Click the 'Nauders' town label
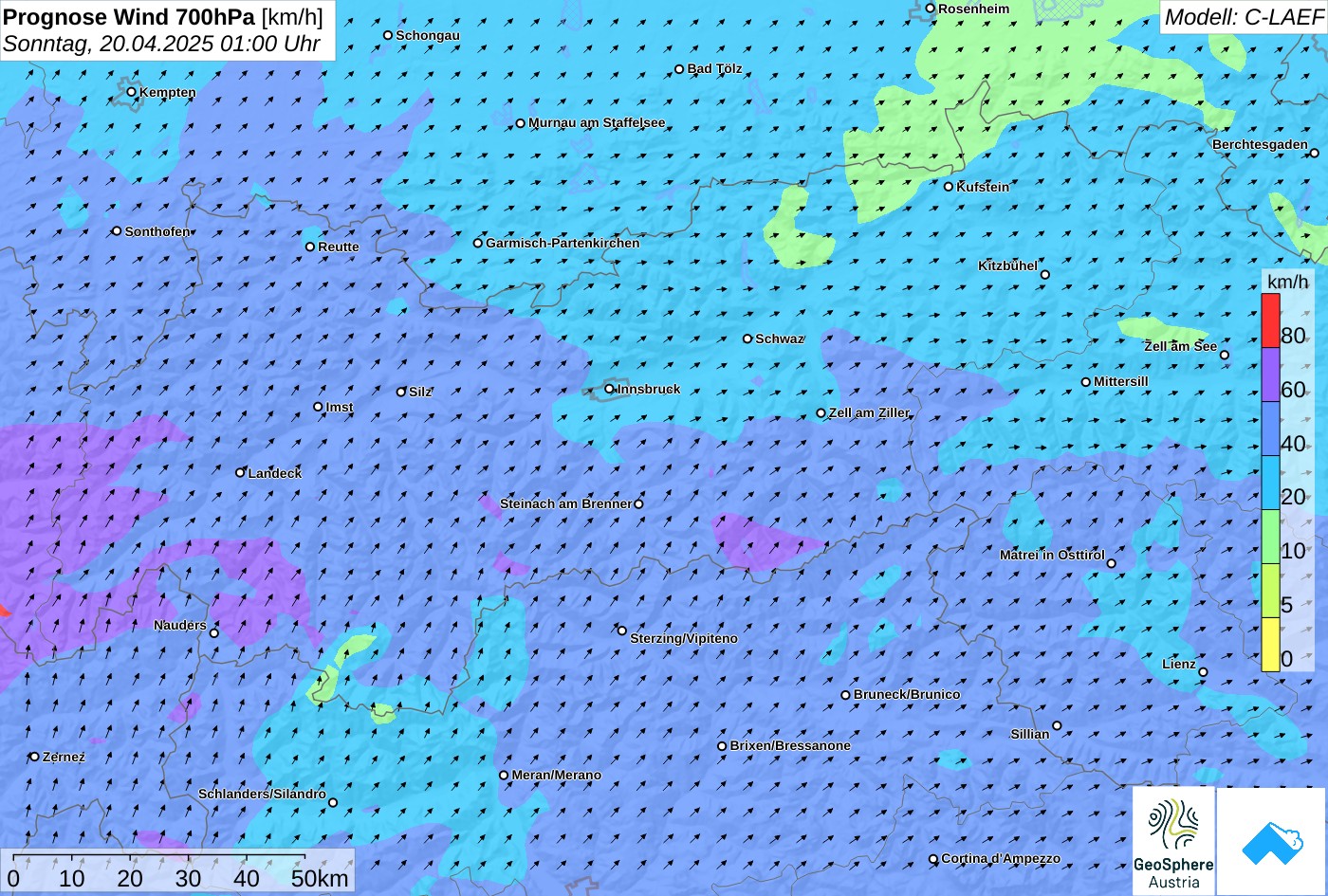1328x896 pixels. (180, 626)
